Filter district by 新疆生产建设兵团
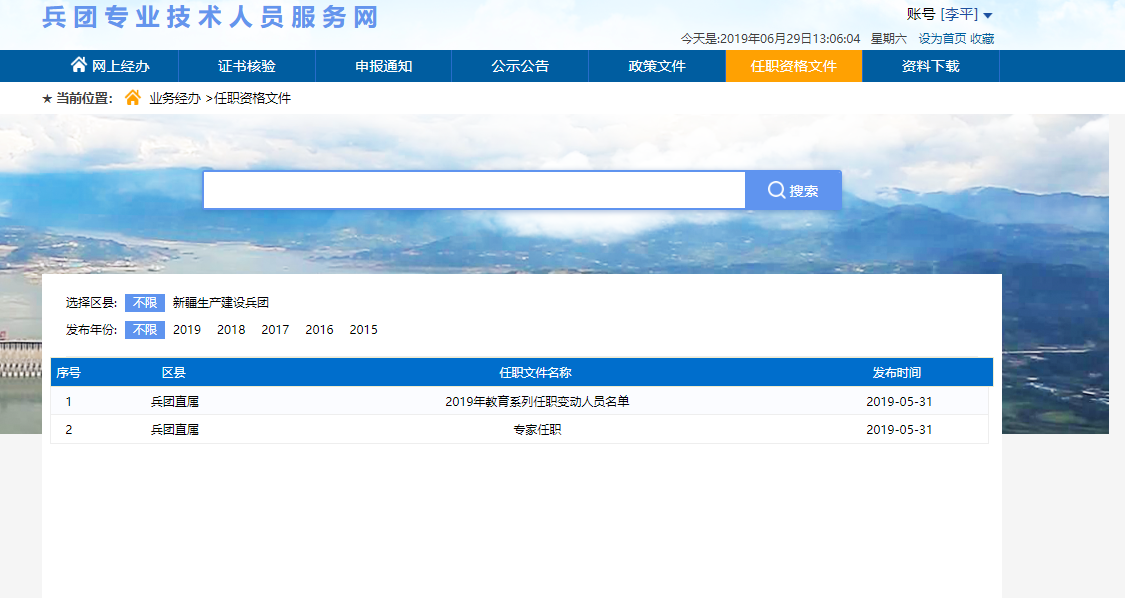 [220, 303]
